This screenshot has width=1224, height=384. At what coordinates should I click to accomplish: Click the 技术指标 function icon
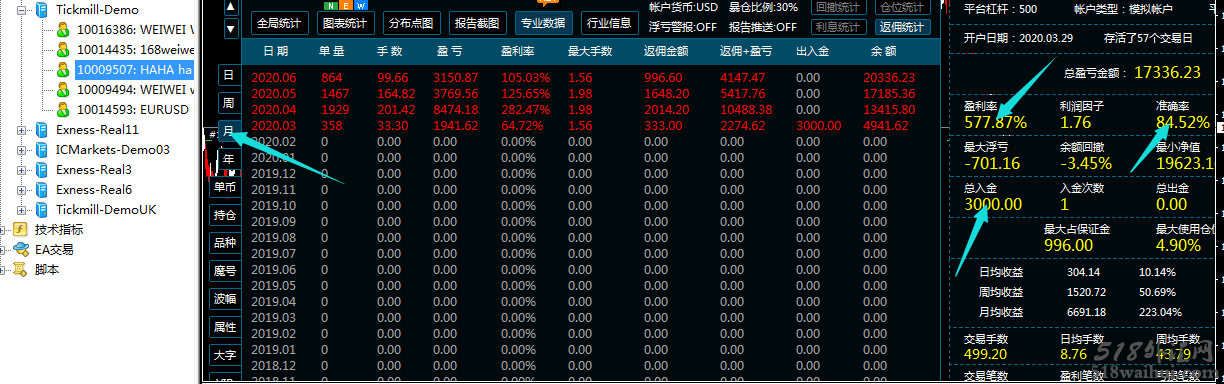click(21, 230)
